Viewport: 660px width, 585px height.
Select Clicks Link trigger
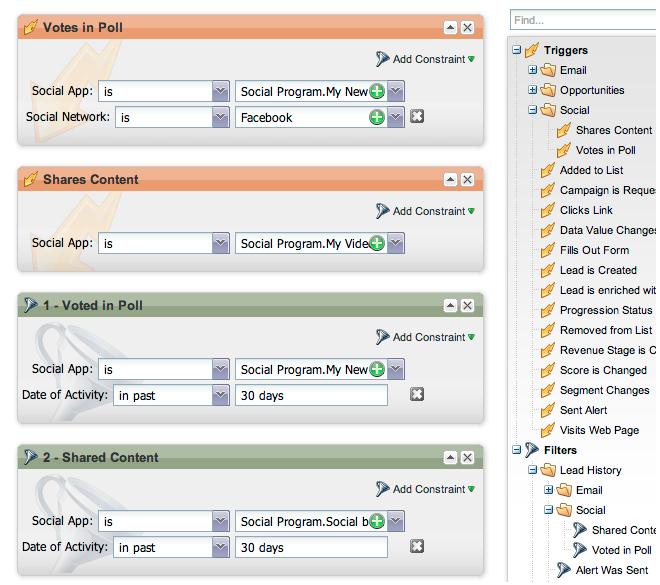[586, 210]
